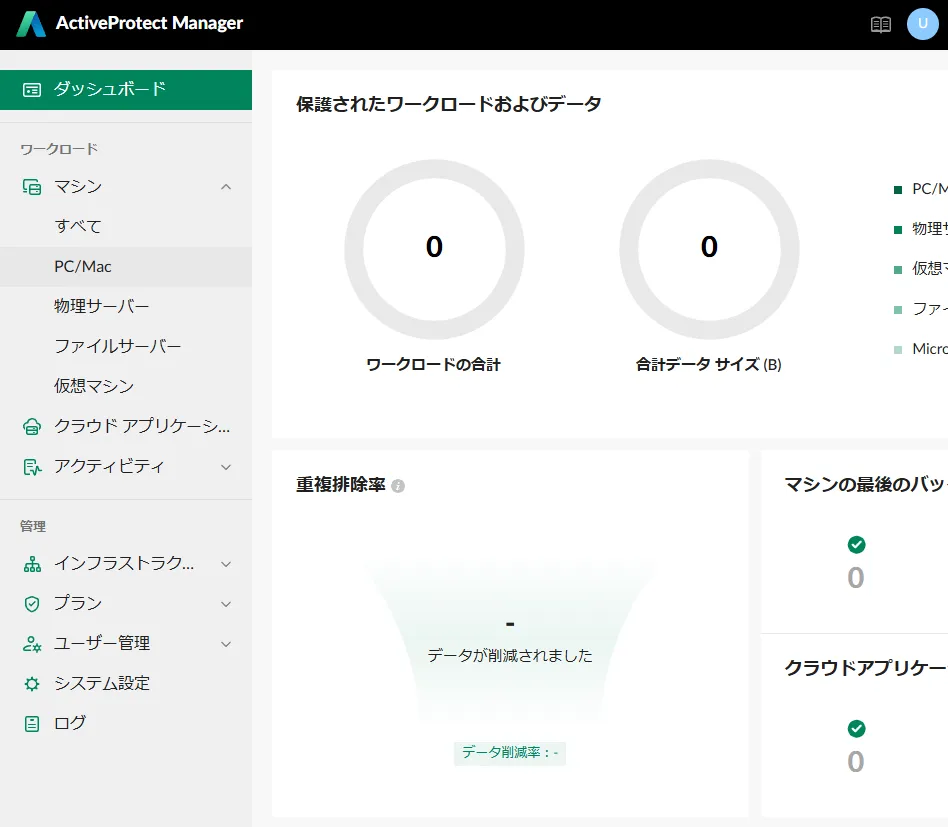Image resolution: width=948 pixels, height=827 pixels.
Task: Click the green check under マシンの最後のバックアップ
Action: coord(856,545)
